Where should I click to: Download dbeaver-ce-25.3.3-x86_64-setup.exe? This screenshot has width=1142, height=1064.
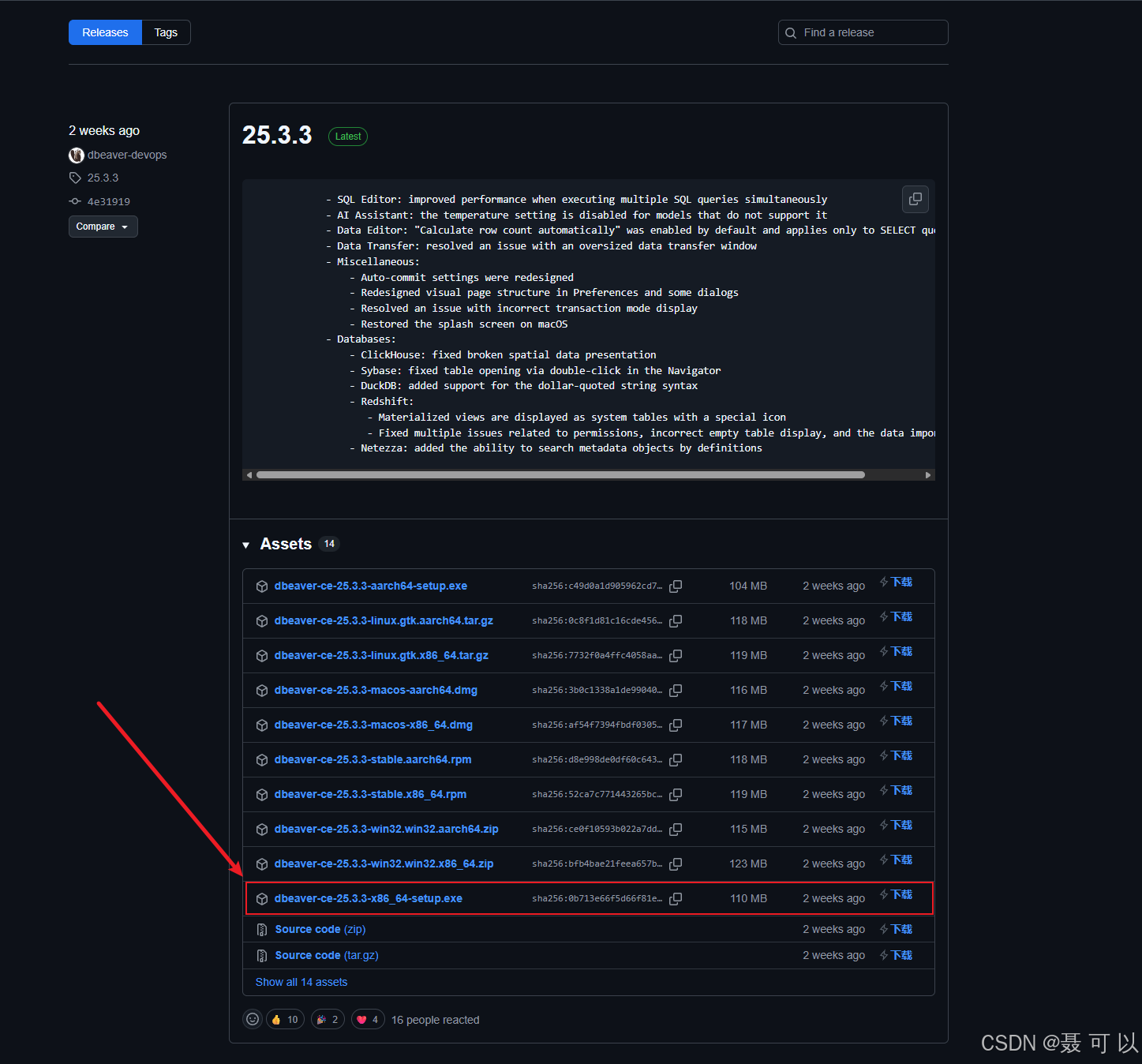pos(369,898)
